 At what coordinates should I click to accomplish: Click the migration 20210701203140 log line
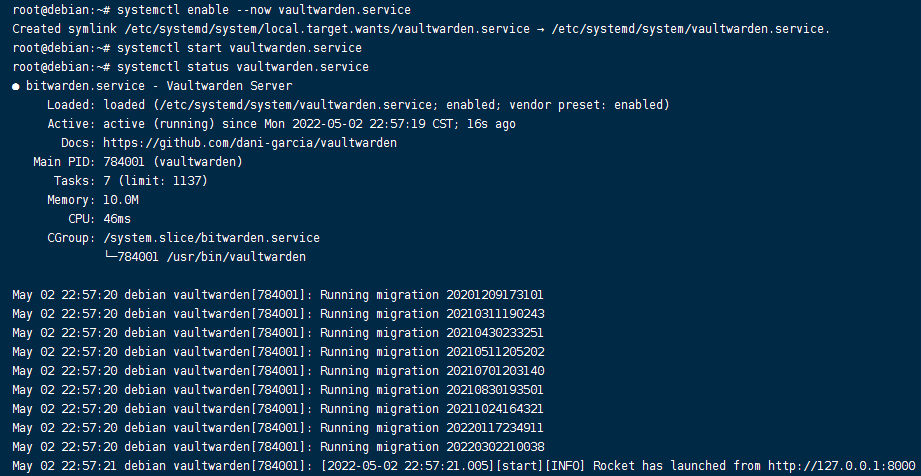[278, 371]
